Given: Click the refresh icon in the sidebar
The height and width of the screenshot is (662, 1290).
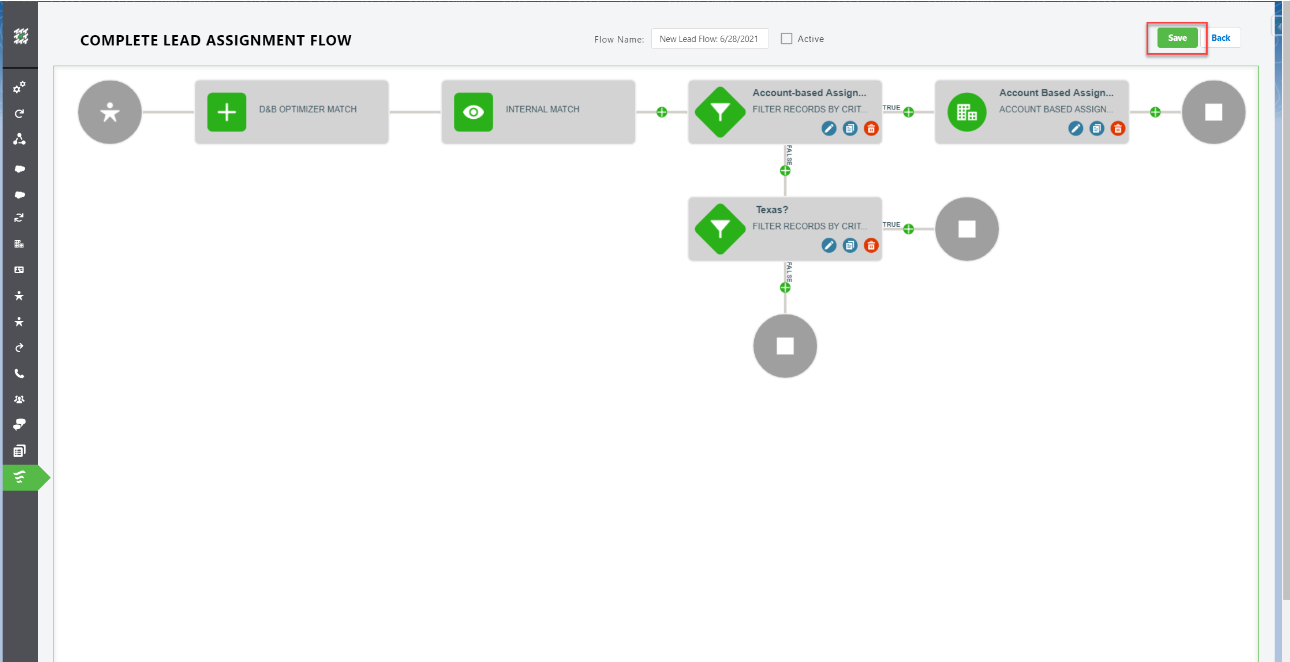Looking at the screenshot, I should [x=20, y=113].
